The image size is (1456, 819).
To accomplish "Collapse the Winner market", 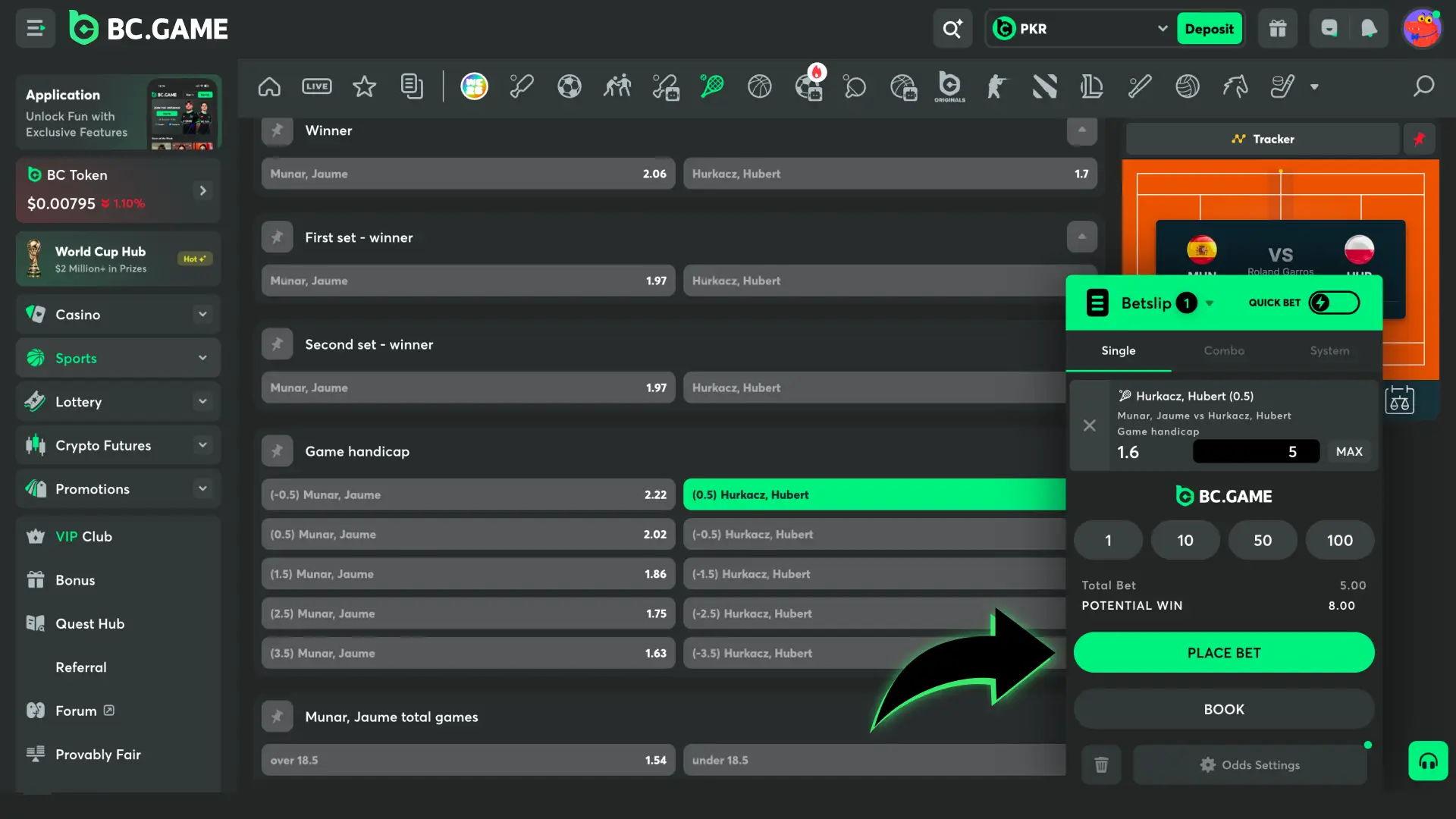I will [x=1082, y=130].
